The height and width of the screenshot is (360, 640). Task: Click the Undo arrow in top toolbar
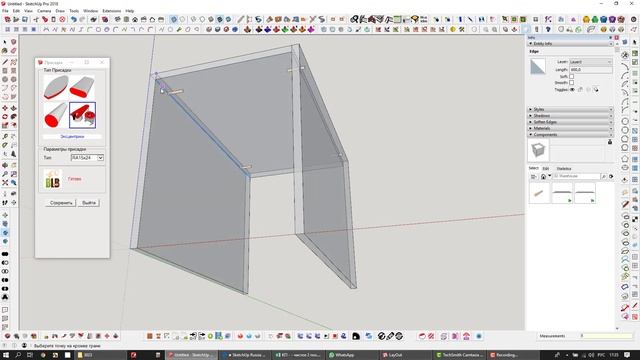73,19
